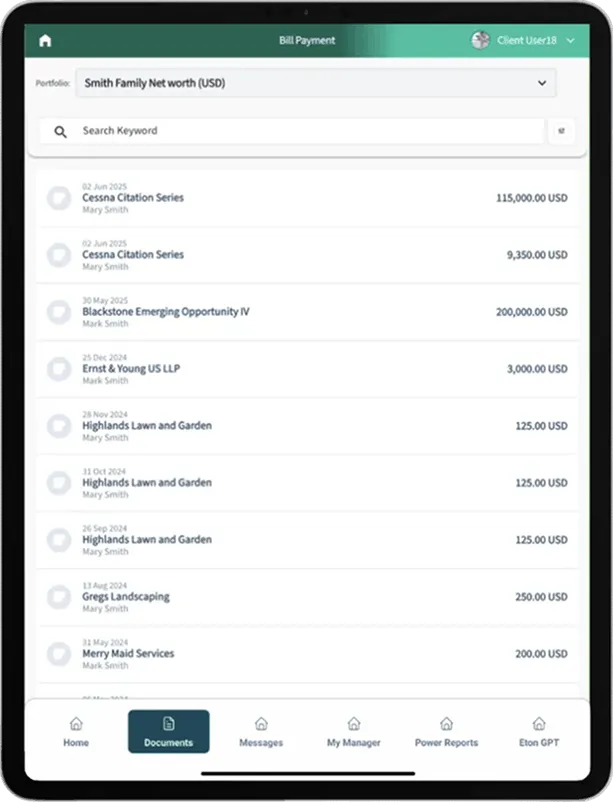Click the search magnifier icon
Viewport: 613px width, 802px height.
point(61,131)
